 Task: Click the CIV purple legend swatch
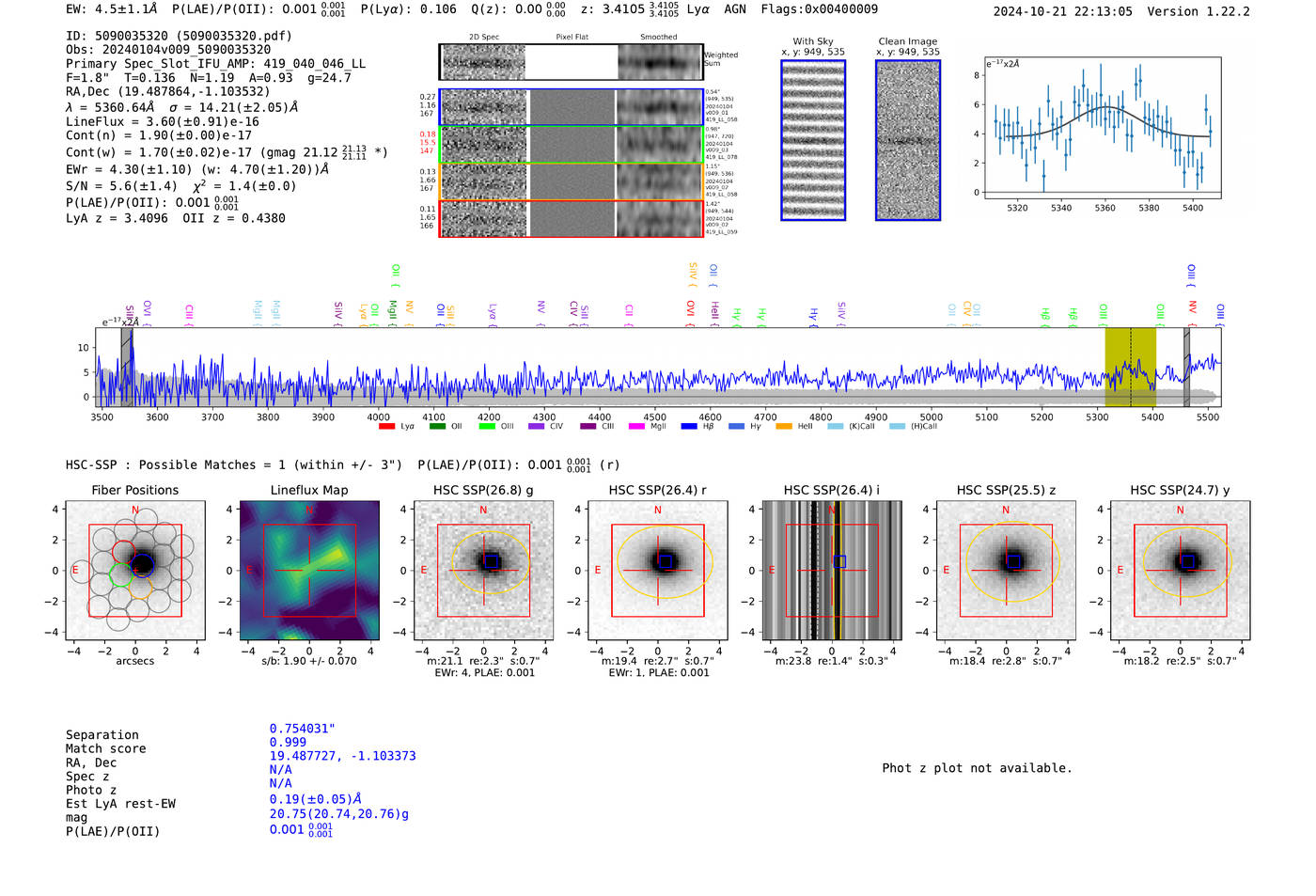click(x=536, y=427)
